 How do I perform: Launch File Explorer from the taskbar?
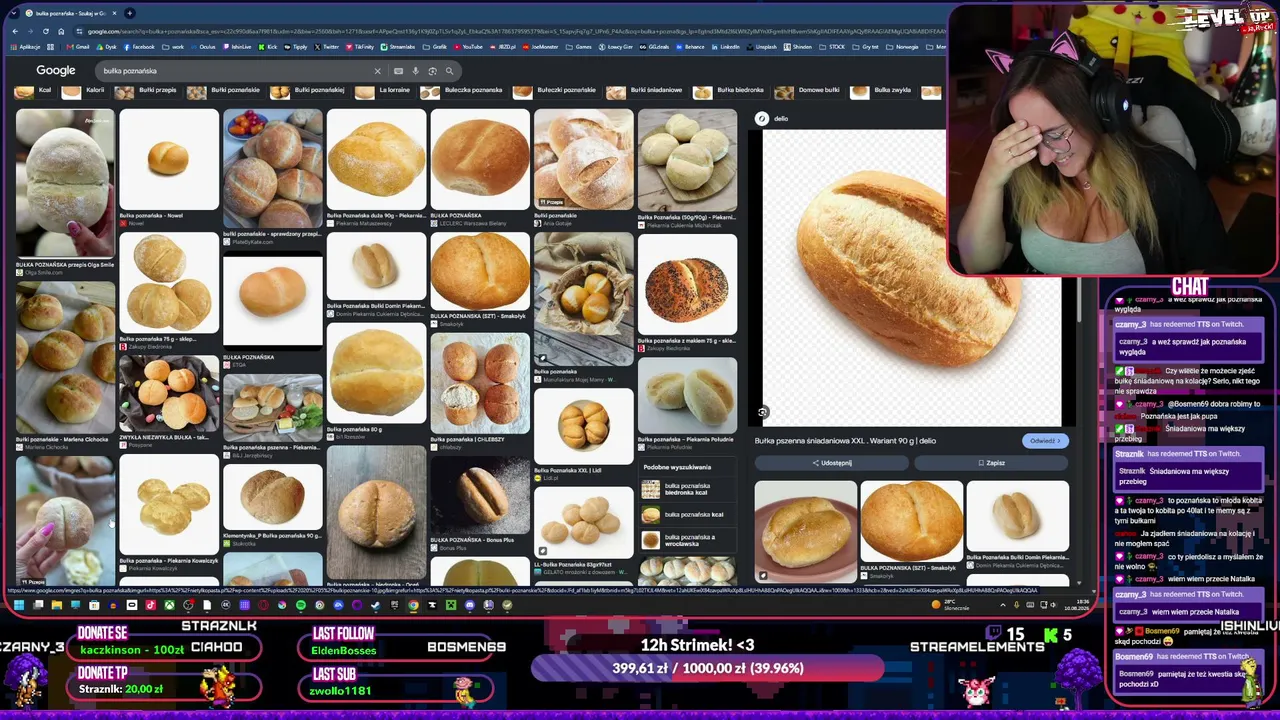point(57,605)
